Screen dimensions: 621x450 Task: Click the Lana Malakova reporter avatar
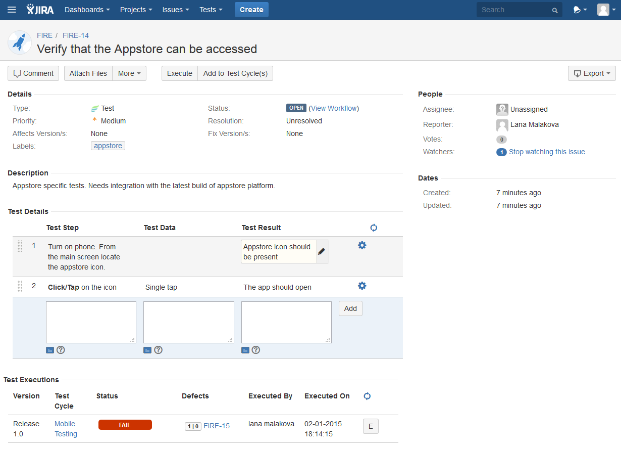coord(502,125)
